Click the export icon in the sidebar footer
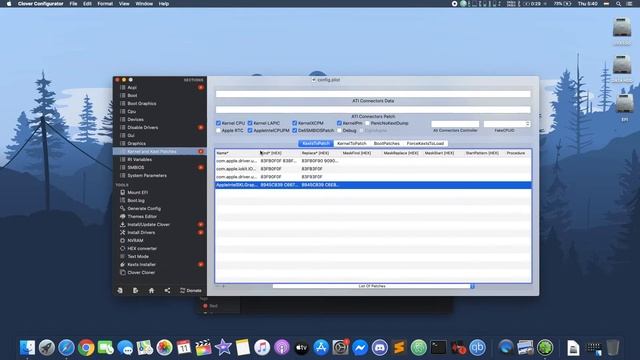The width and height of the screenshot is (640, 360). (136, 291)
